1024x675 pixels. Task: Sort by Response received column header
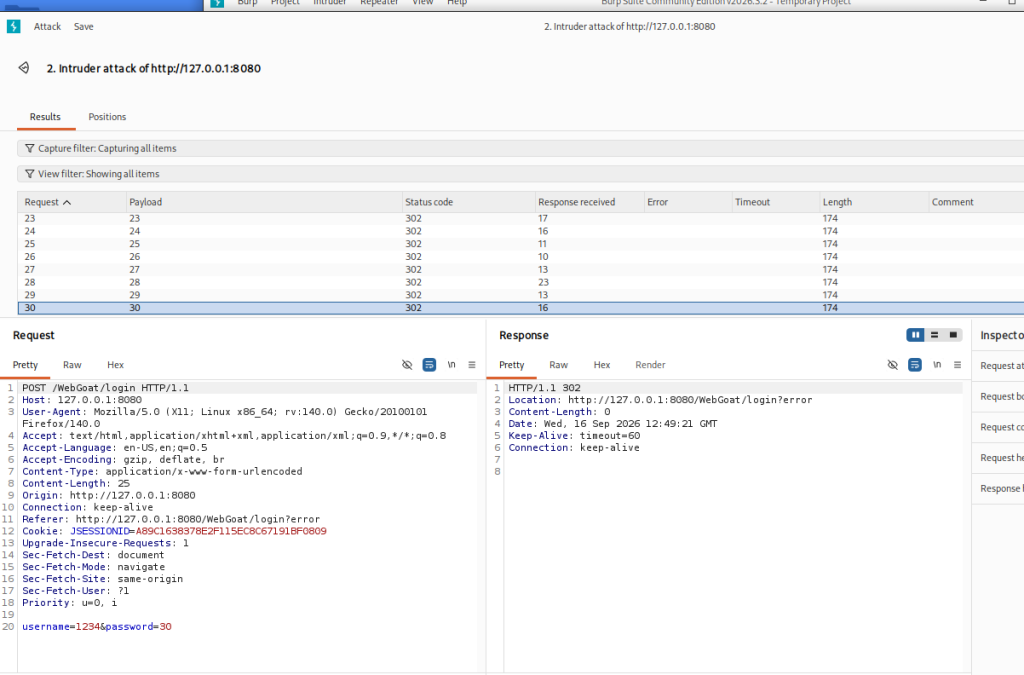590,202
